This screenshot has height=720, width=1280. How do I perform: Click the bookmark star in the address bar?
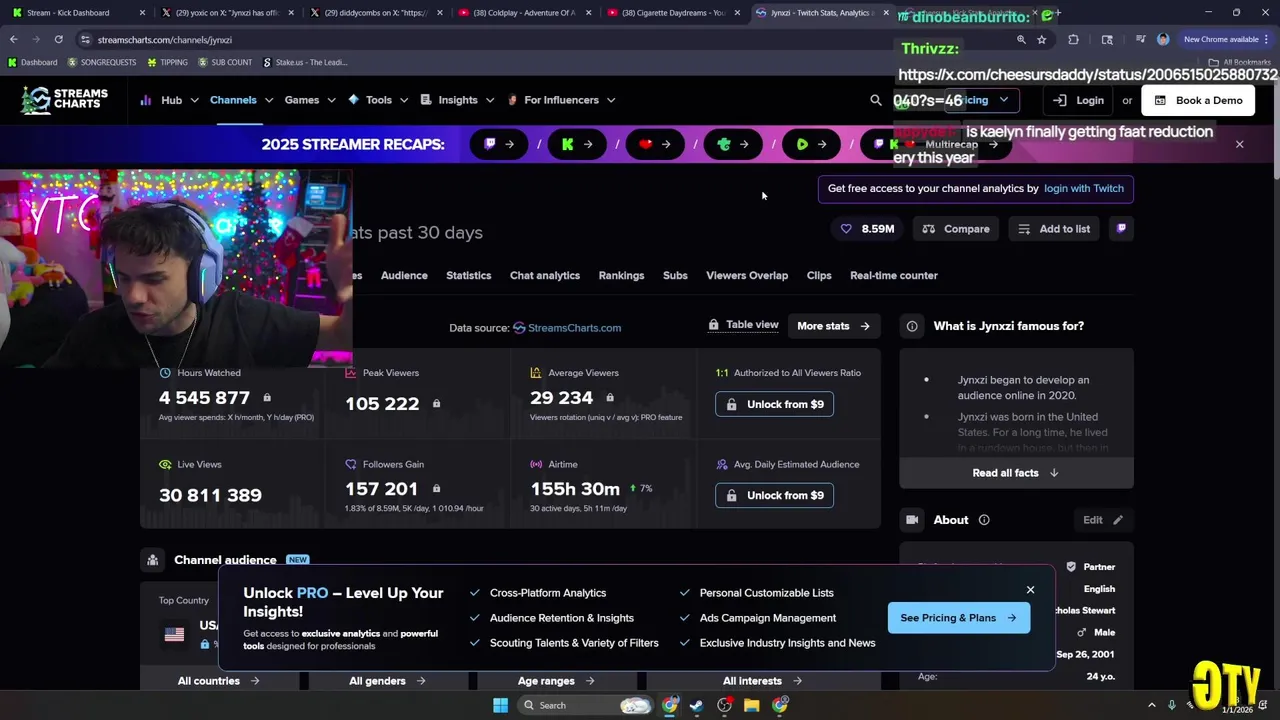pyautogui.click(x=1042, y=39)
